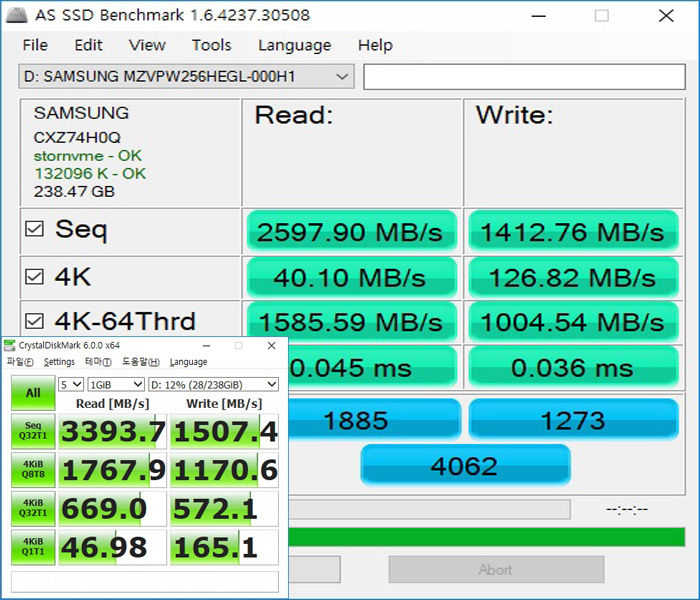
Task: Click the green All button in CrystalDiskMark
Action: pos(33,393)
